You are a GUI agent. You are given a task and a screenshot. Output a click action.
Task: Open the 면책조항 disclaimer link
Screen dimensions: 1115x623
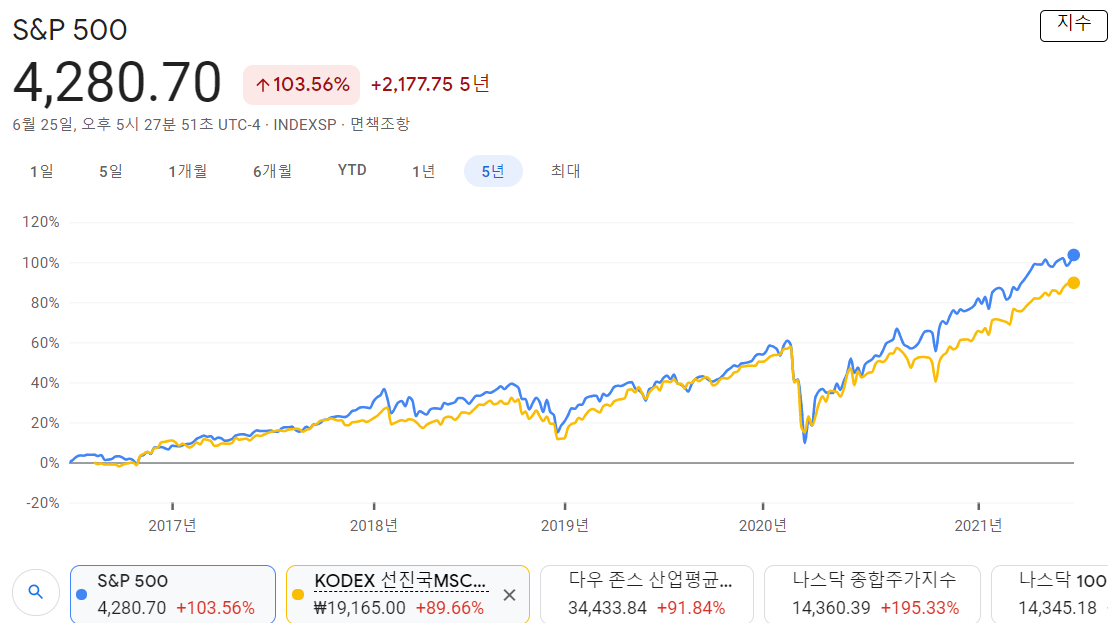click(x=380, y=124)
